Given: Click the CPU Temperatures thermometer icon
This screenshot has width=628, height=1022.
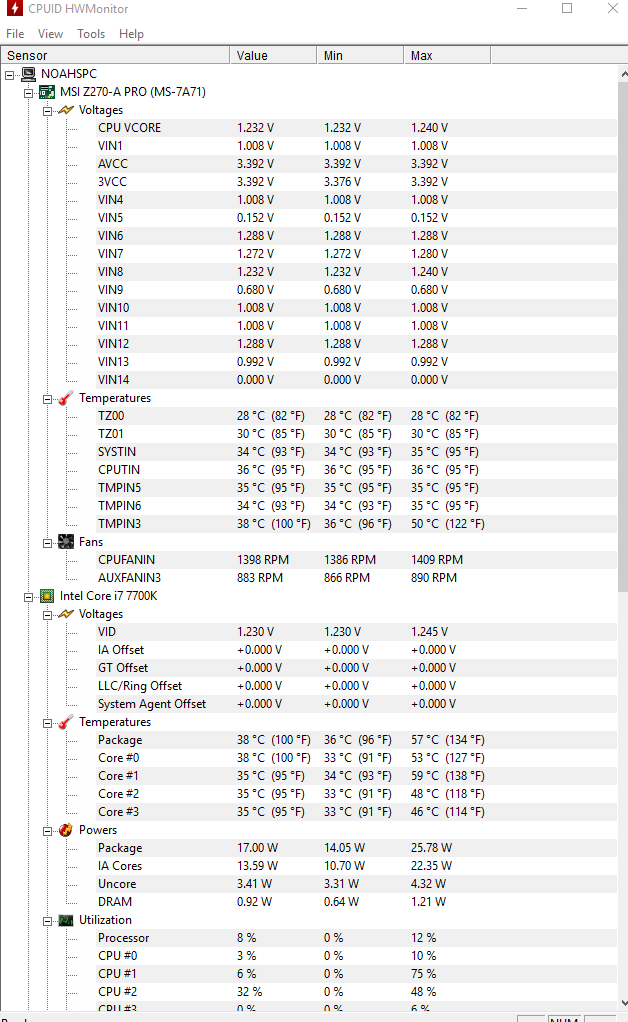Looking at the screenshot, I should click(66, 722).
